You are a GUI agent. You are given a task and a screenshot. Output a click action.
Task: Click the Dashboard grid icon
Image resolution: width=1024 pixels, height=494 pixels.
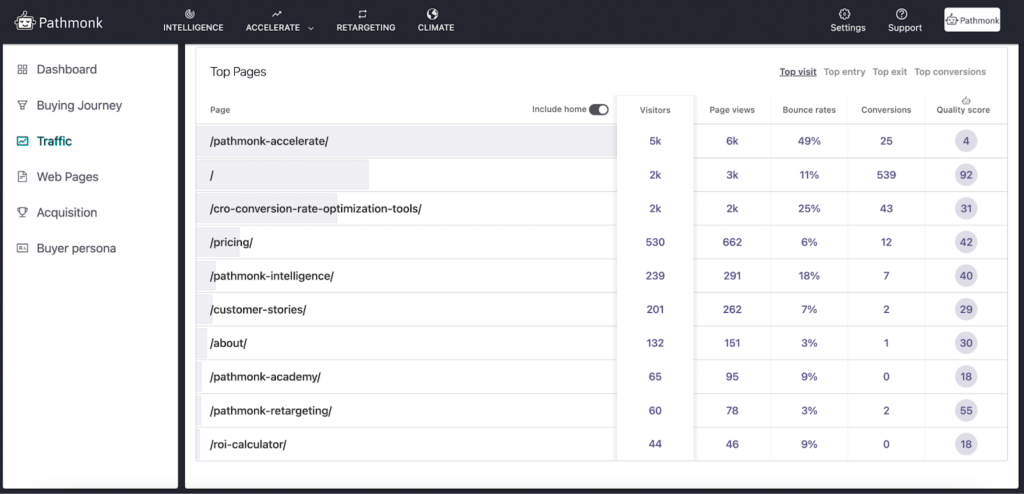[22, 69]
